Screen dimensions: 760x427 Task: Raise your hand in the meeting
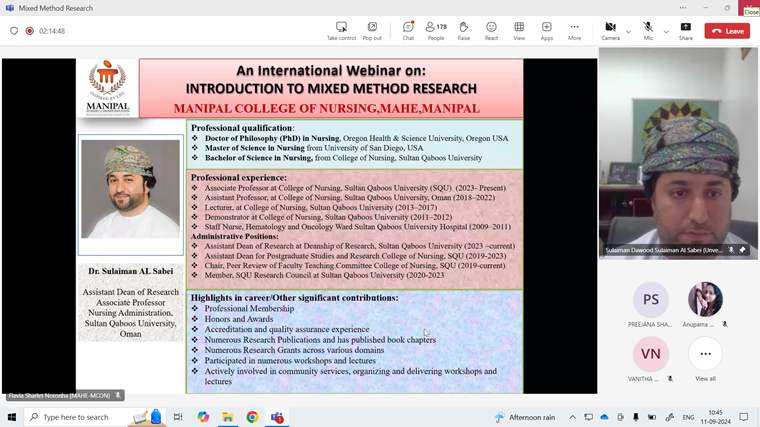click(464, 31)
